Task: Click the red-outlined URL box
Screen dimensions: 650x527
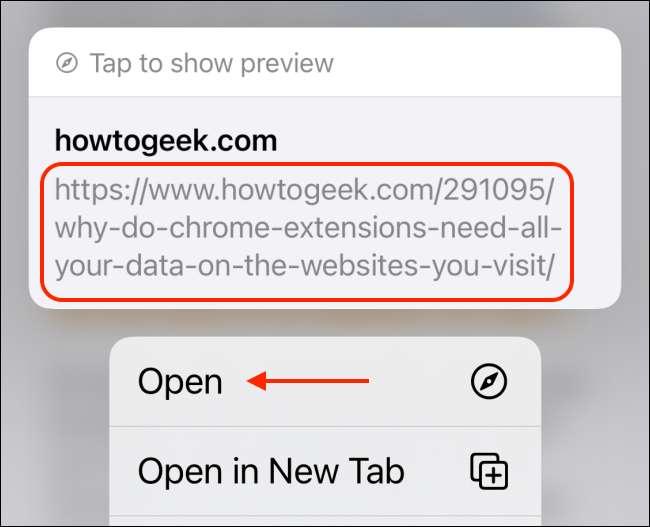Action: tap(307, 231)
